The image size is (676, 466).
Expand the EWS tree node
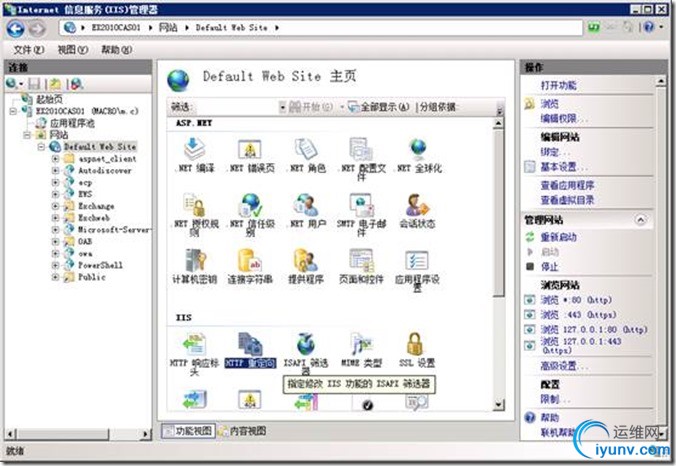(x=55, y=194)
